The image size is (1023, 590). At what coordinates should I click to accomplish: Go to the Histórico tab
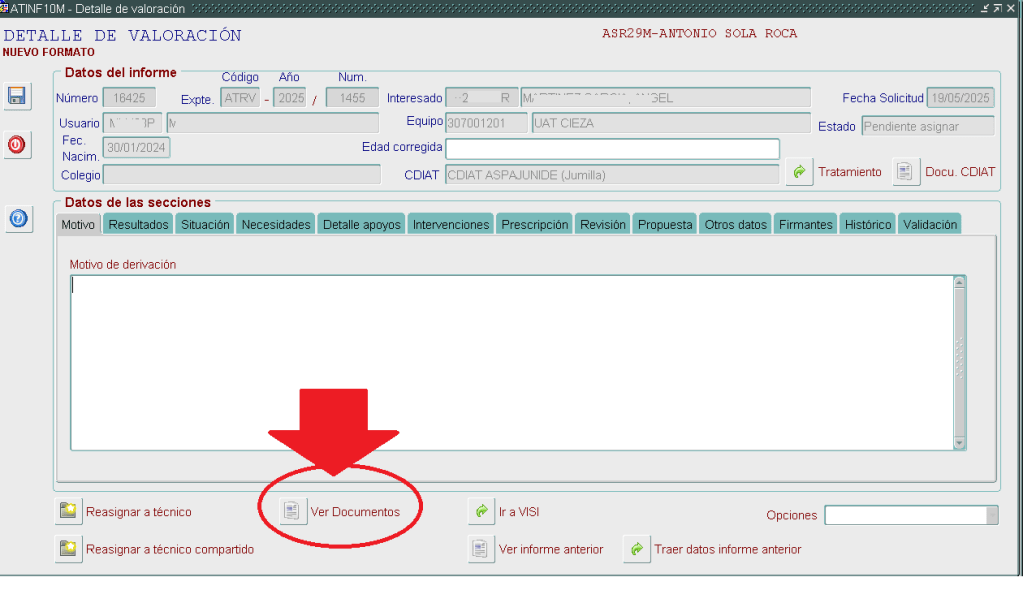(867, 225)
